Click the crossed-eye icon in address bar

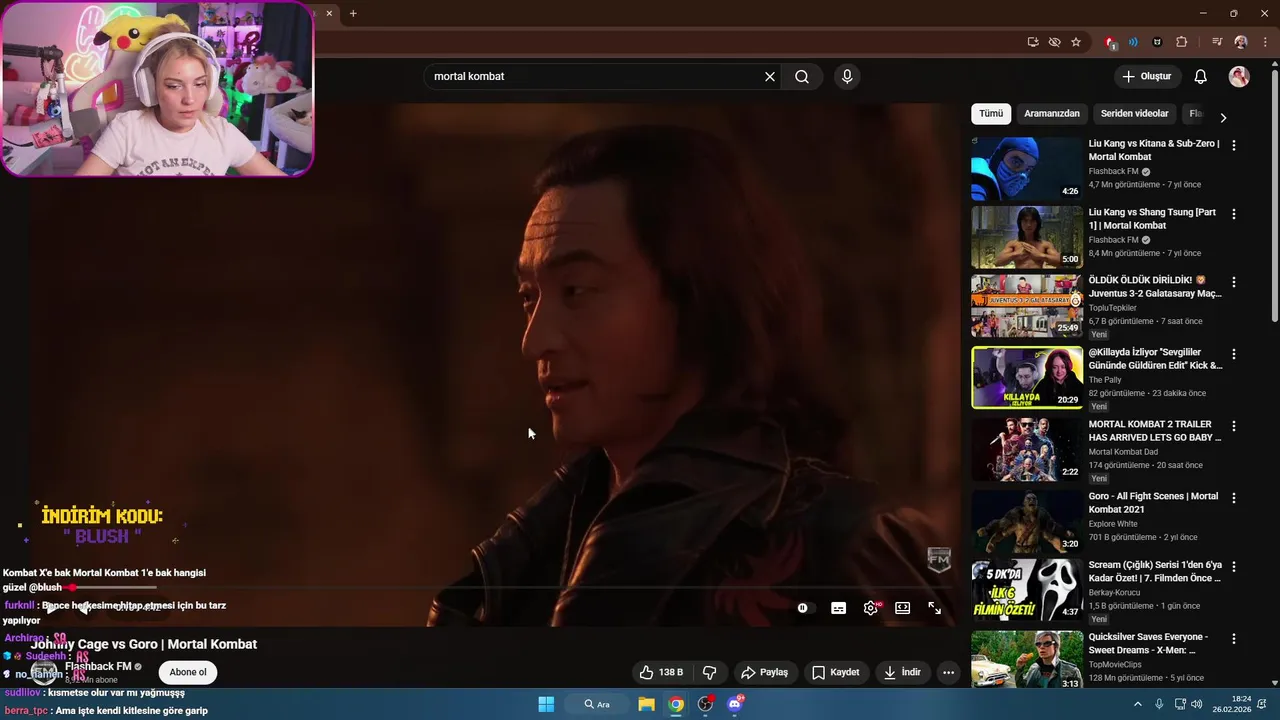(1054, 42)
